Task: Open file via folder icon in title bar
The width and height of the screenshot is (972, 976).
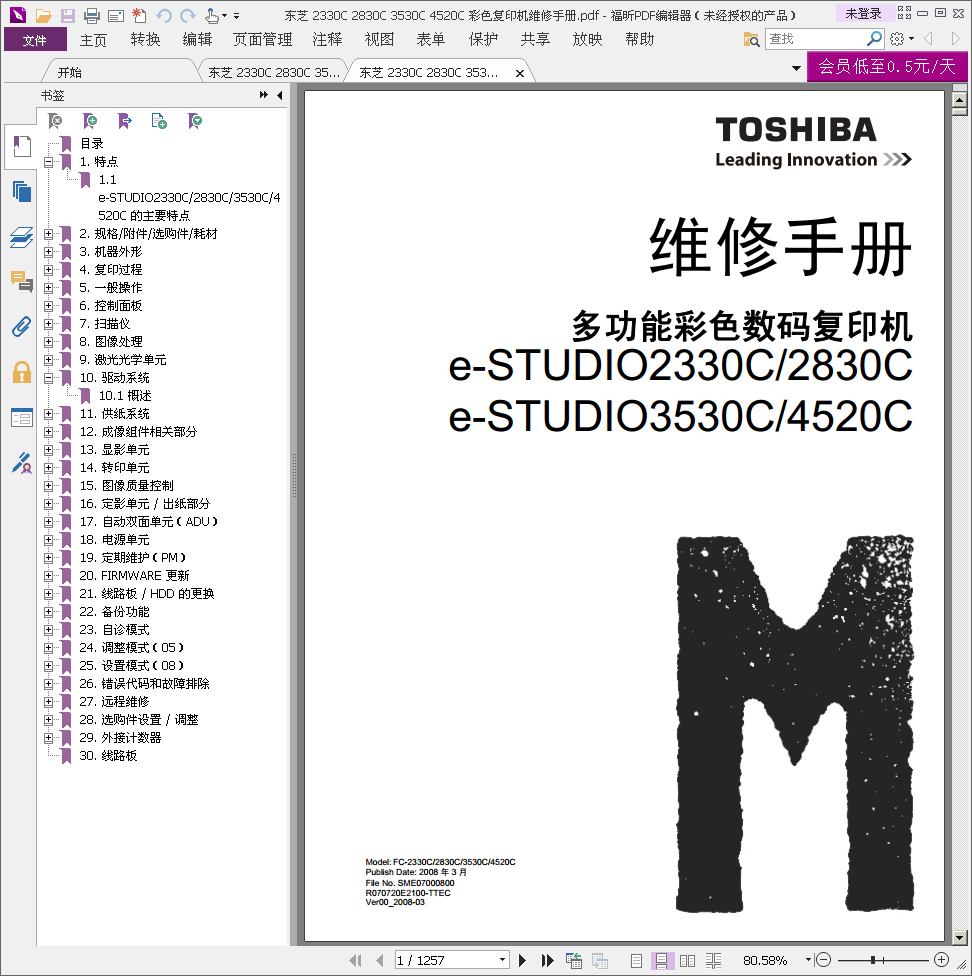Action: pyautogui.click(x=43, y=15)
